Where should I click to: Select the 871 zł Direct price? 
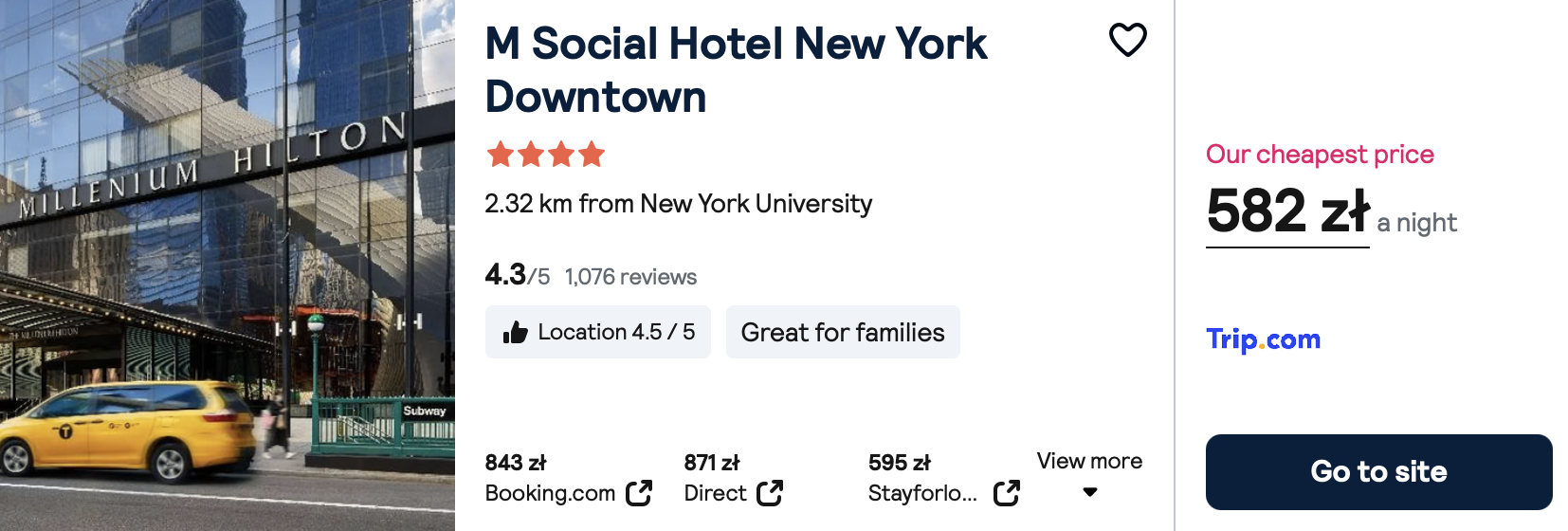(712, 463)
